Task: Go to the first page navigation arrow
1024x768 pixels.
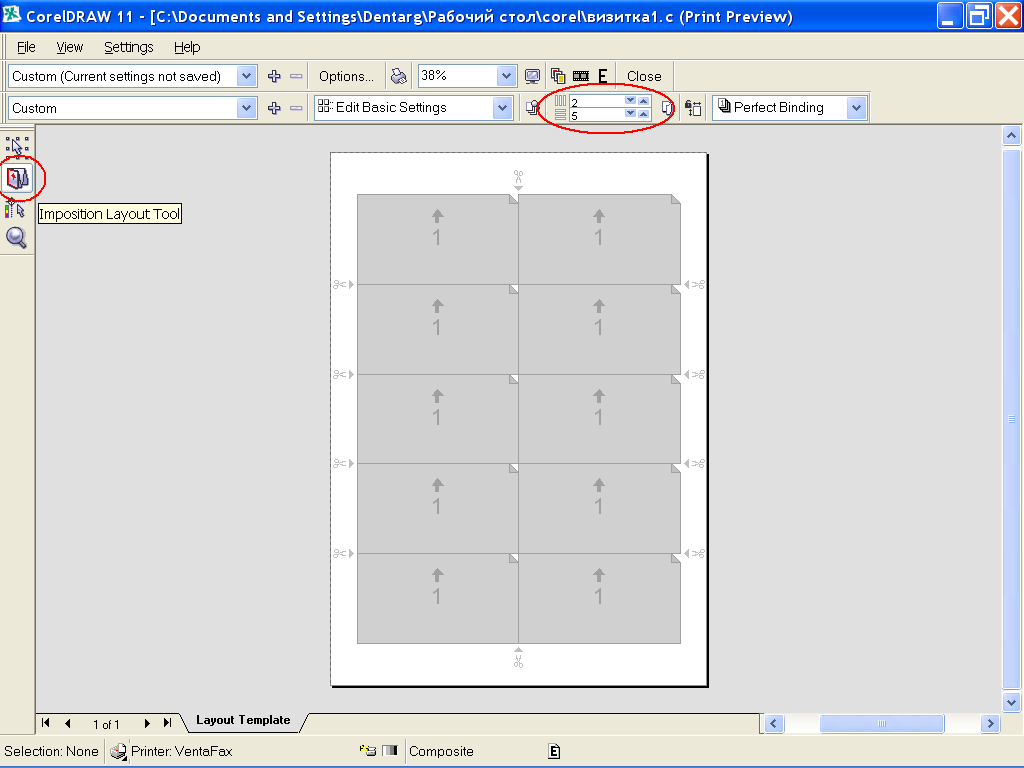Action: coord(46,723)
